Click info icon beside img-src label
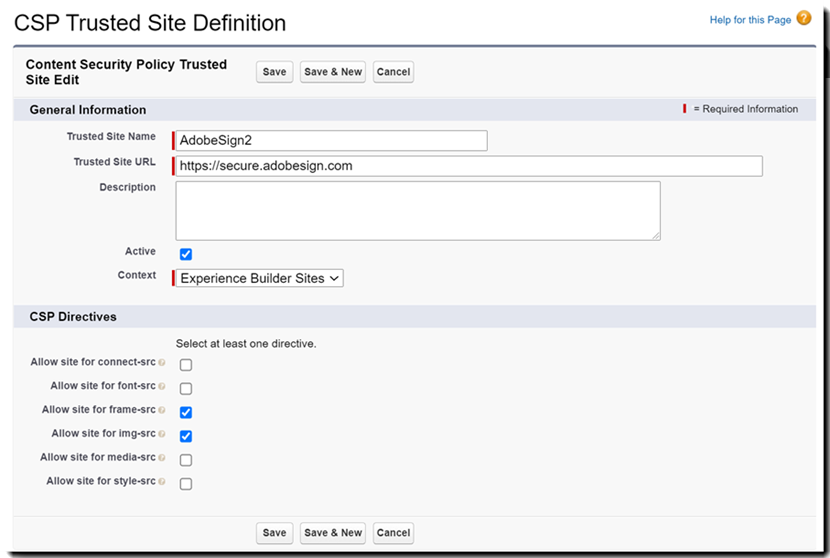The width and height of the screenshot is (830, 558). [x=162, y=435]
